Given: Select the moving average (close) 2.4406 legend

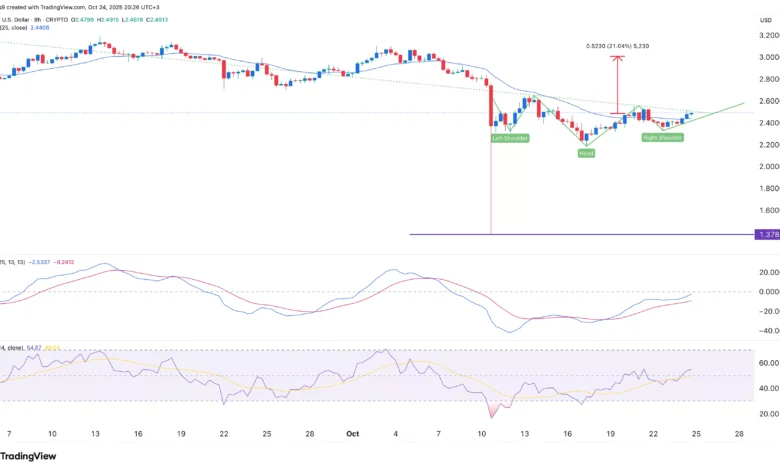Looking at the screenshot, I should pyautogui.click(x=30, y=27).
